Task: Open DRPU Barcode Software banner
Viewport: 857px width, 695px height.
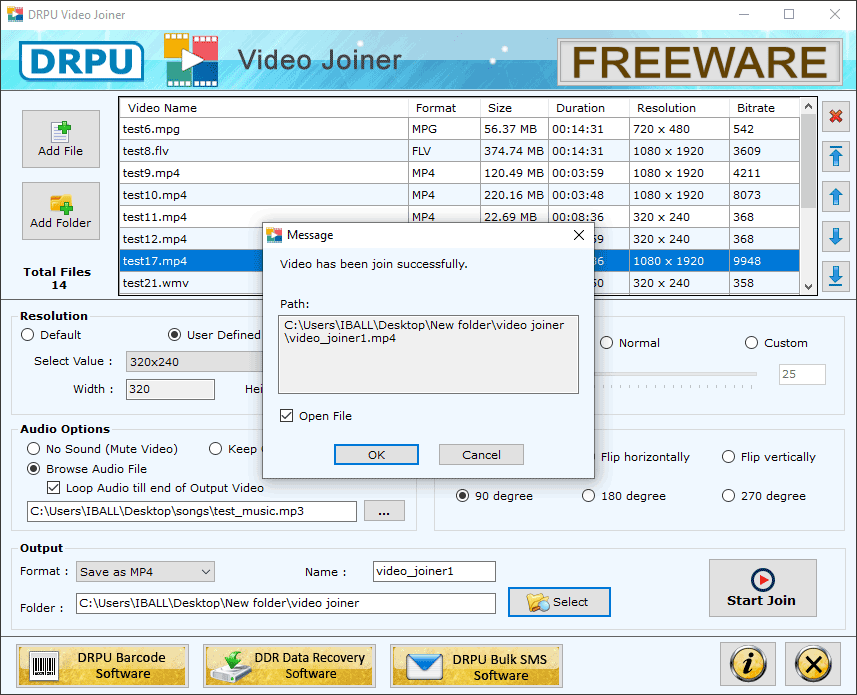Action: pos(103,665)
